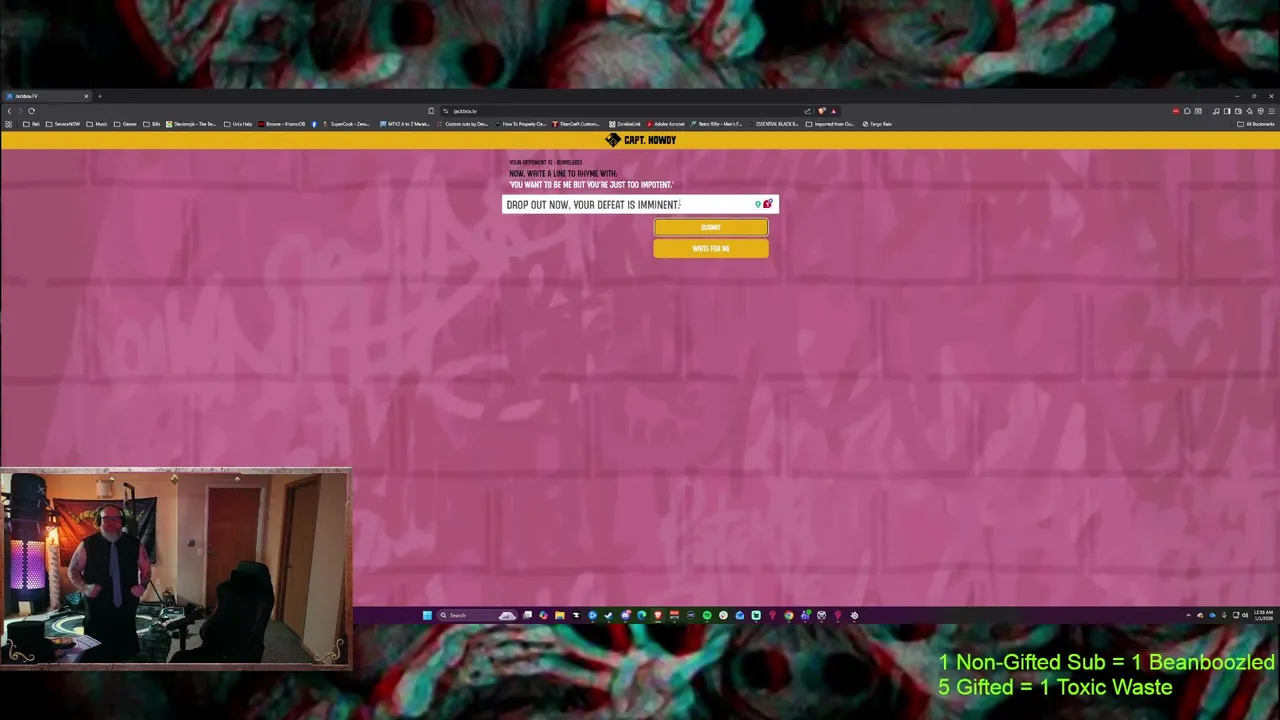Select the Jackbox.TV browser tab

point(45,96)
